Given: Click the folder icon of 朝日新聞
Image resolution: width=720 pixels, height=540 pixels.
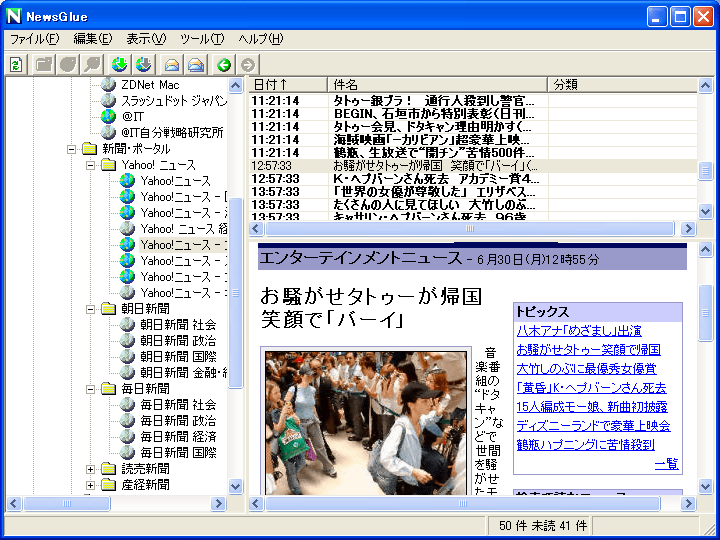Looking at the screenshot, I should pyautogui.click(x=108, y=309).
